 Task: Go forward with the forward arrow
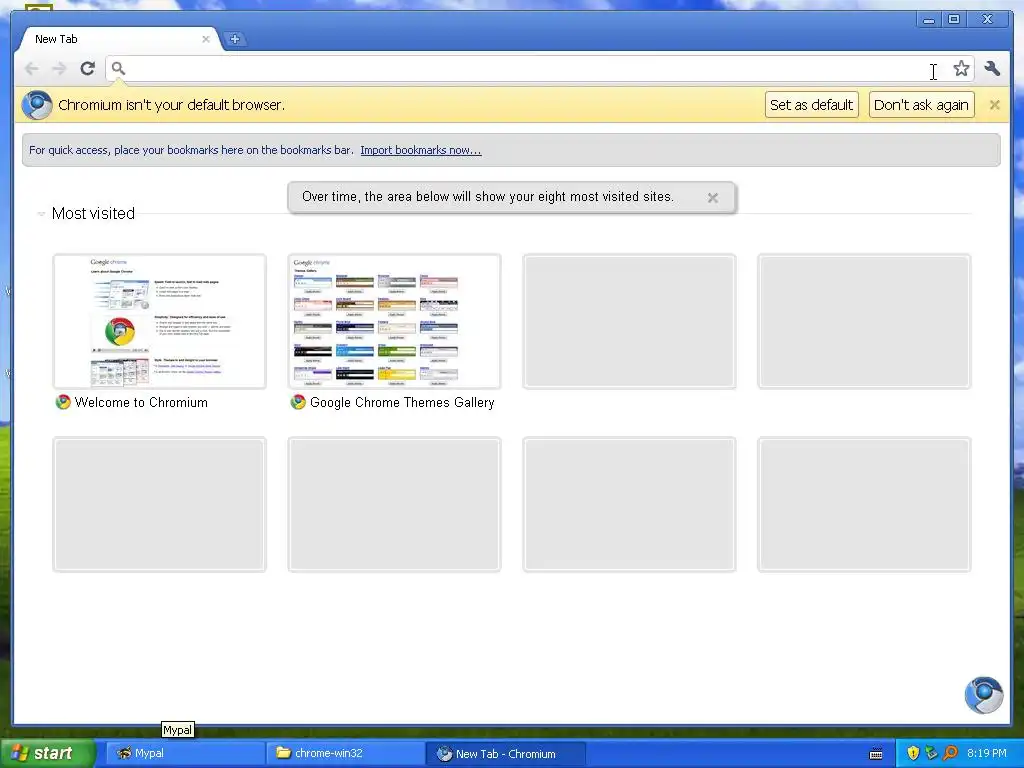[x=59, y=69]
